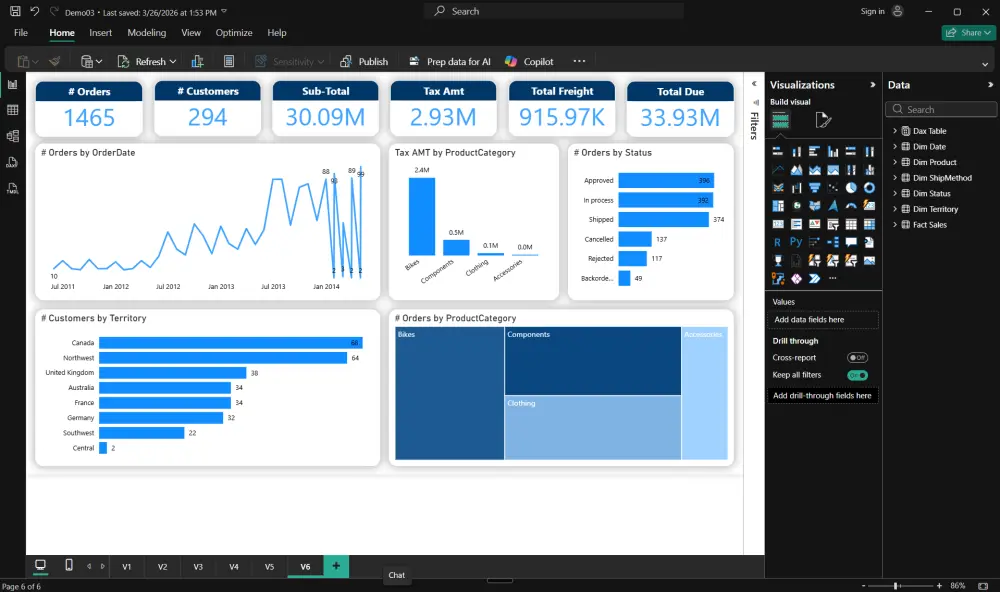The height and width of the screenshot is (592, 1000).
Task: Open TMDL view in left sidebar
Action: point(12,188)
